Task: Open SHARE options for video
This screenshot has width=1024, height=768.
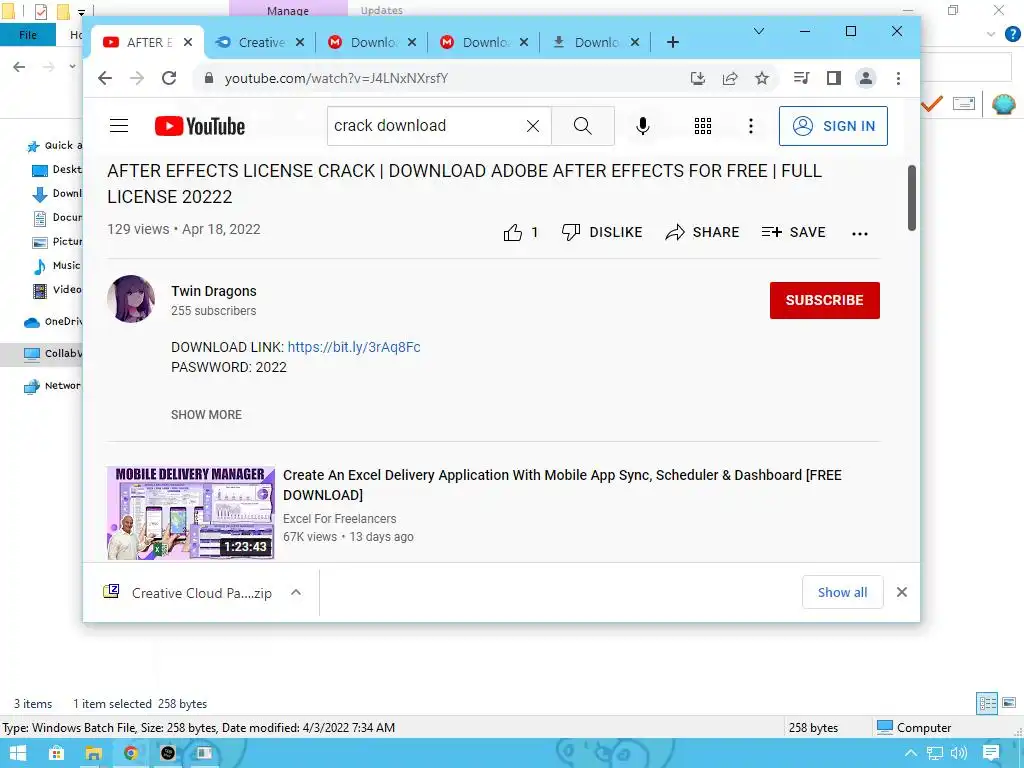Action: pos(702,232)
